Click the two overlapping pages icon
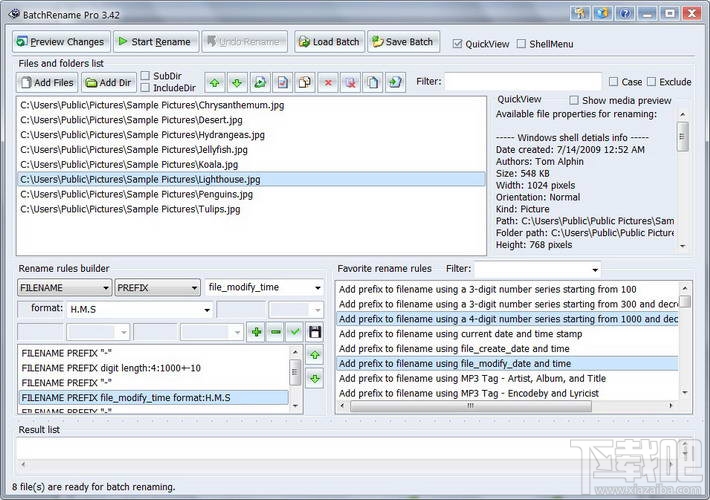710x500 pixels. (305, 82)
